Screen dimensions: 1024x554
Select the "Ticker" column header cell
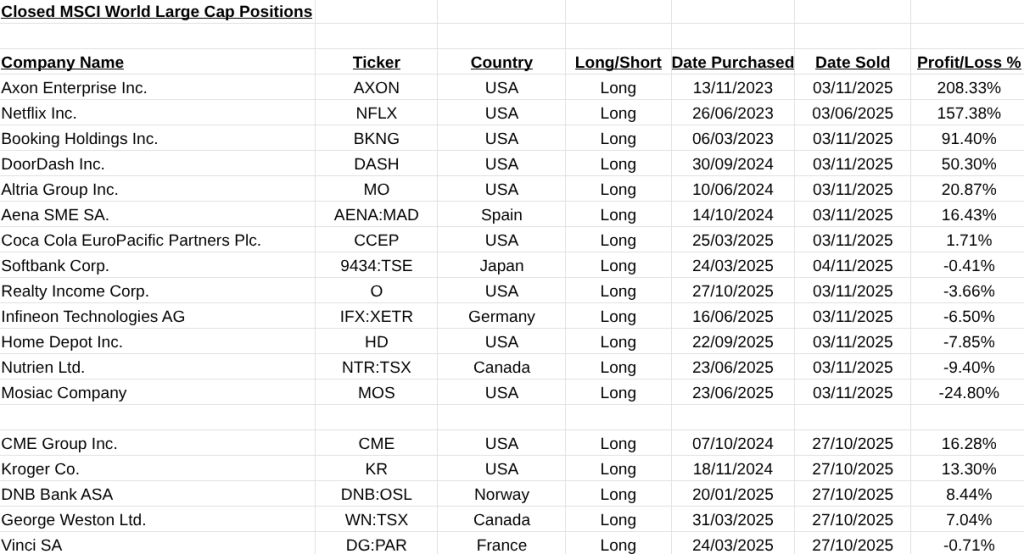376,62
